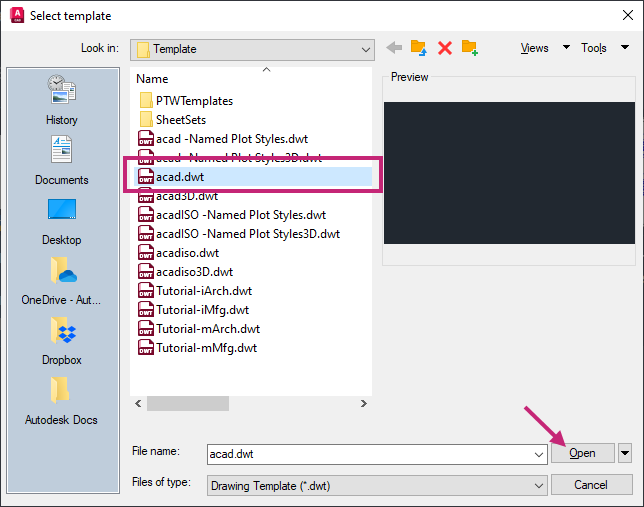Select acad.dwt template file
The height and width of the screenshot is (507, 644).
click(253, 177)
